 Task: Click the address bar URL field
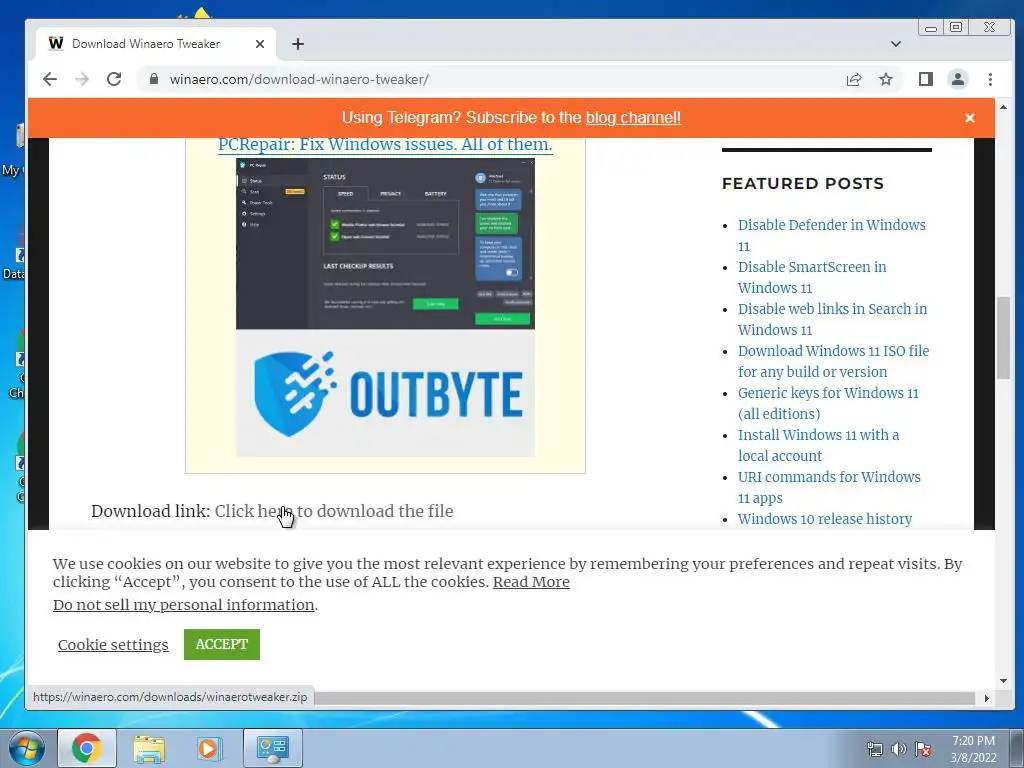(496, 79)
